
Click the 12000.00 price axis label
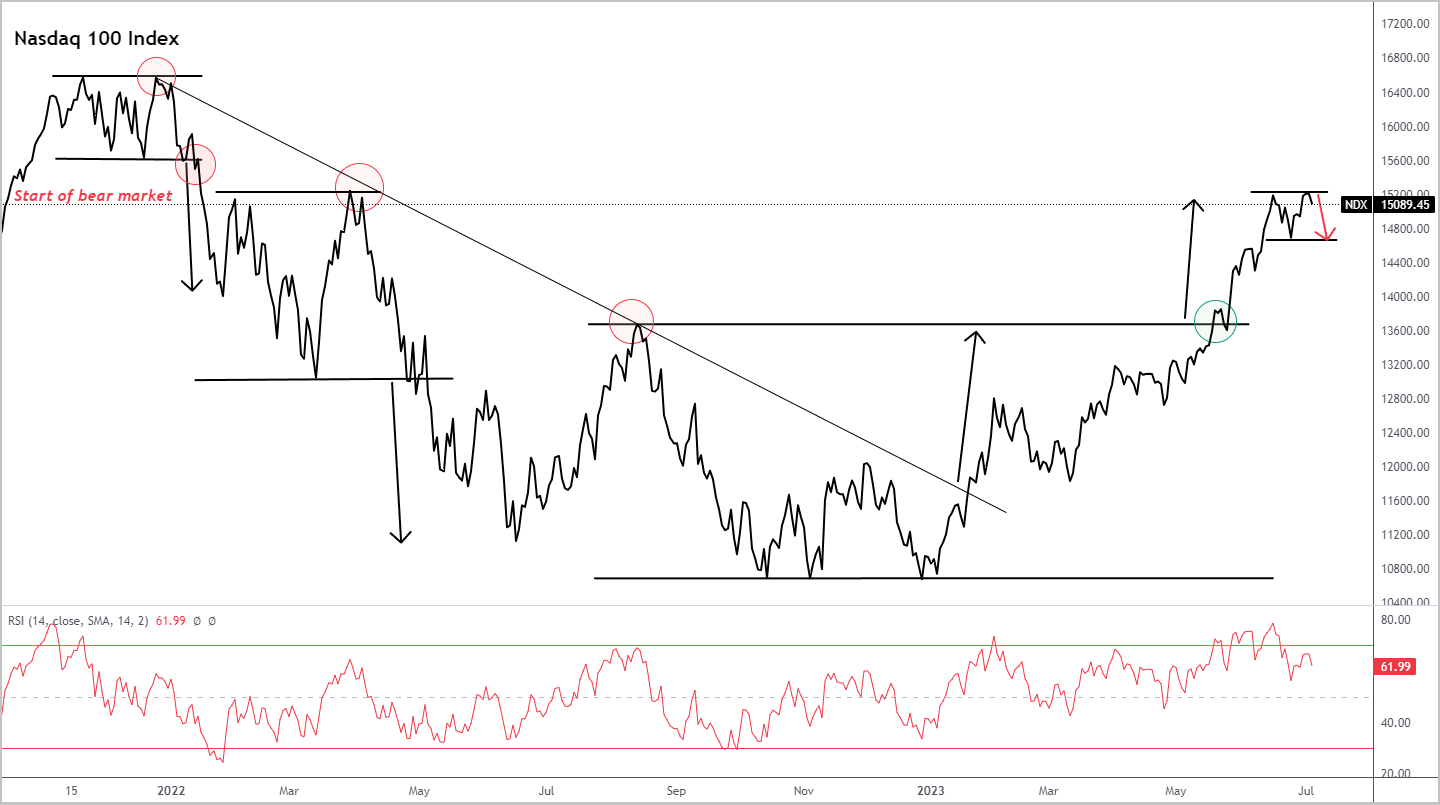1404,467
